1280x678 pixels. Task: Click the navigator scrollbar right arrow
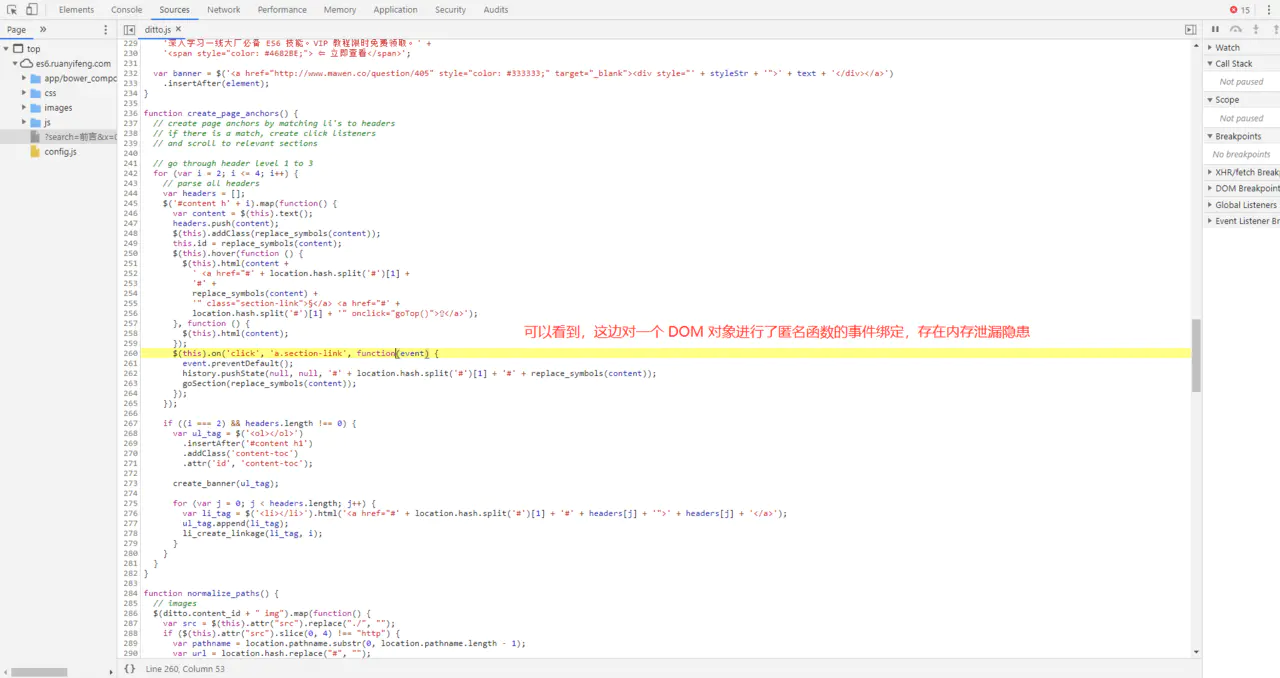(113, 671)
